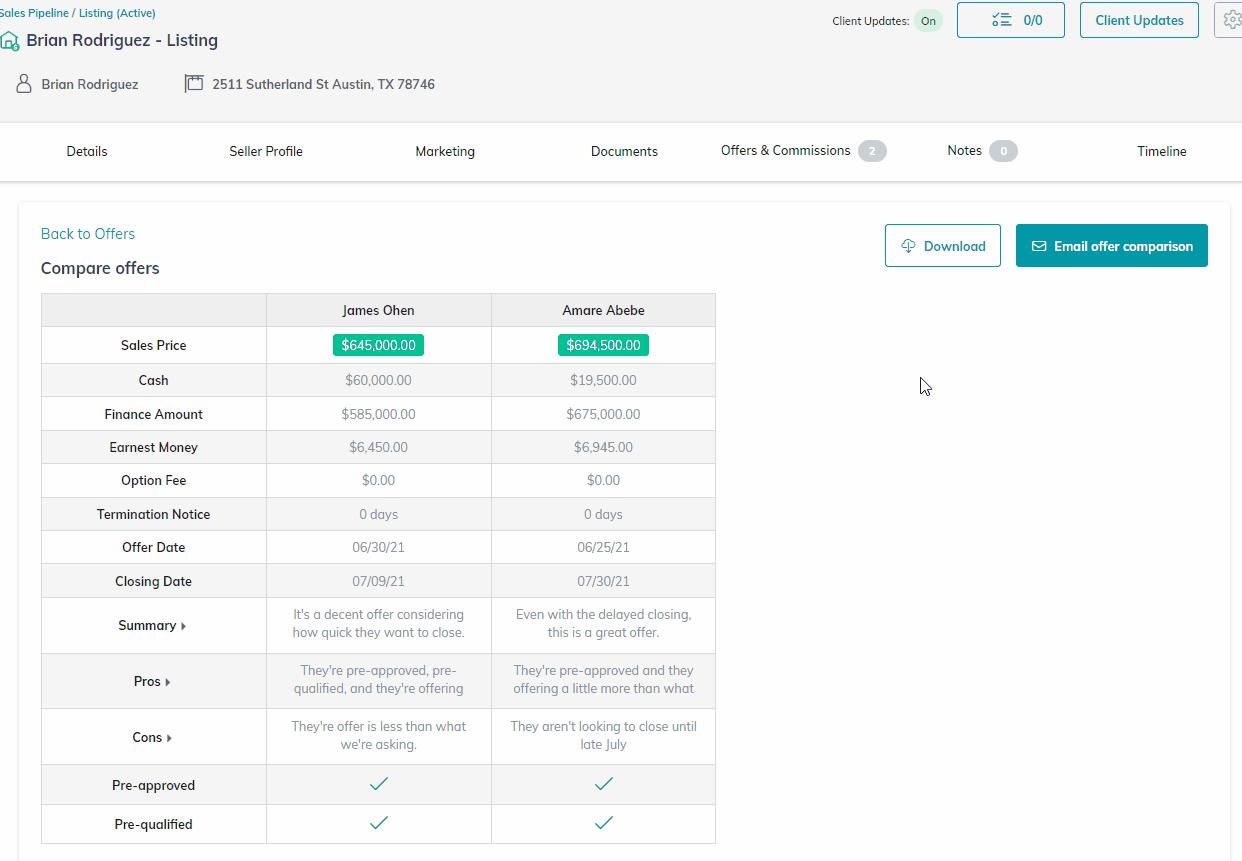
Task: Click the James Ohen column header
Action: point(379,310)
